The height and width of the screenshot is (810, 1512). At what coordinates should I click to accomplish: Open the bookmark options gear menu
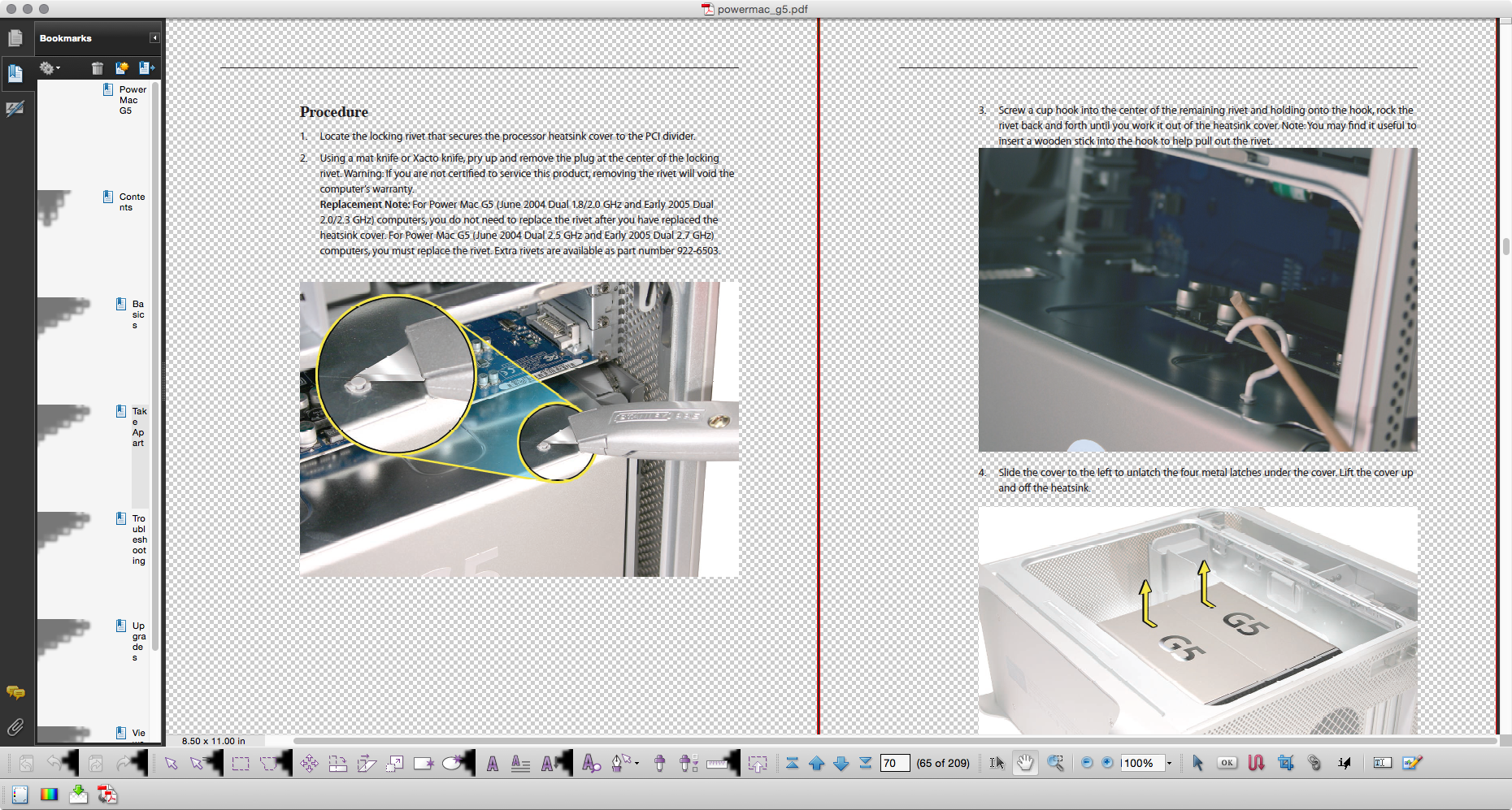[49, 68]
